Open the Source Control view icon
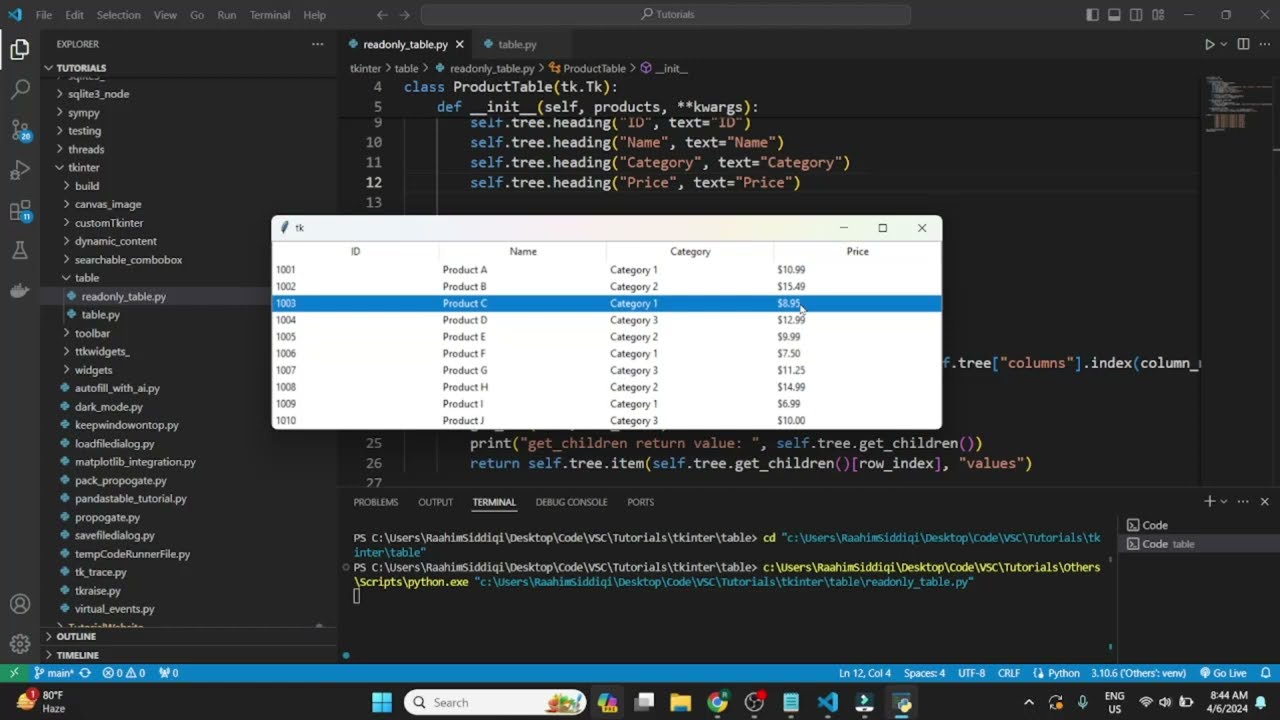Viewport: 1280px width, 720px height. pyautogui.click(x=20, y=130)
